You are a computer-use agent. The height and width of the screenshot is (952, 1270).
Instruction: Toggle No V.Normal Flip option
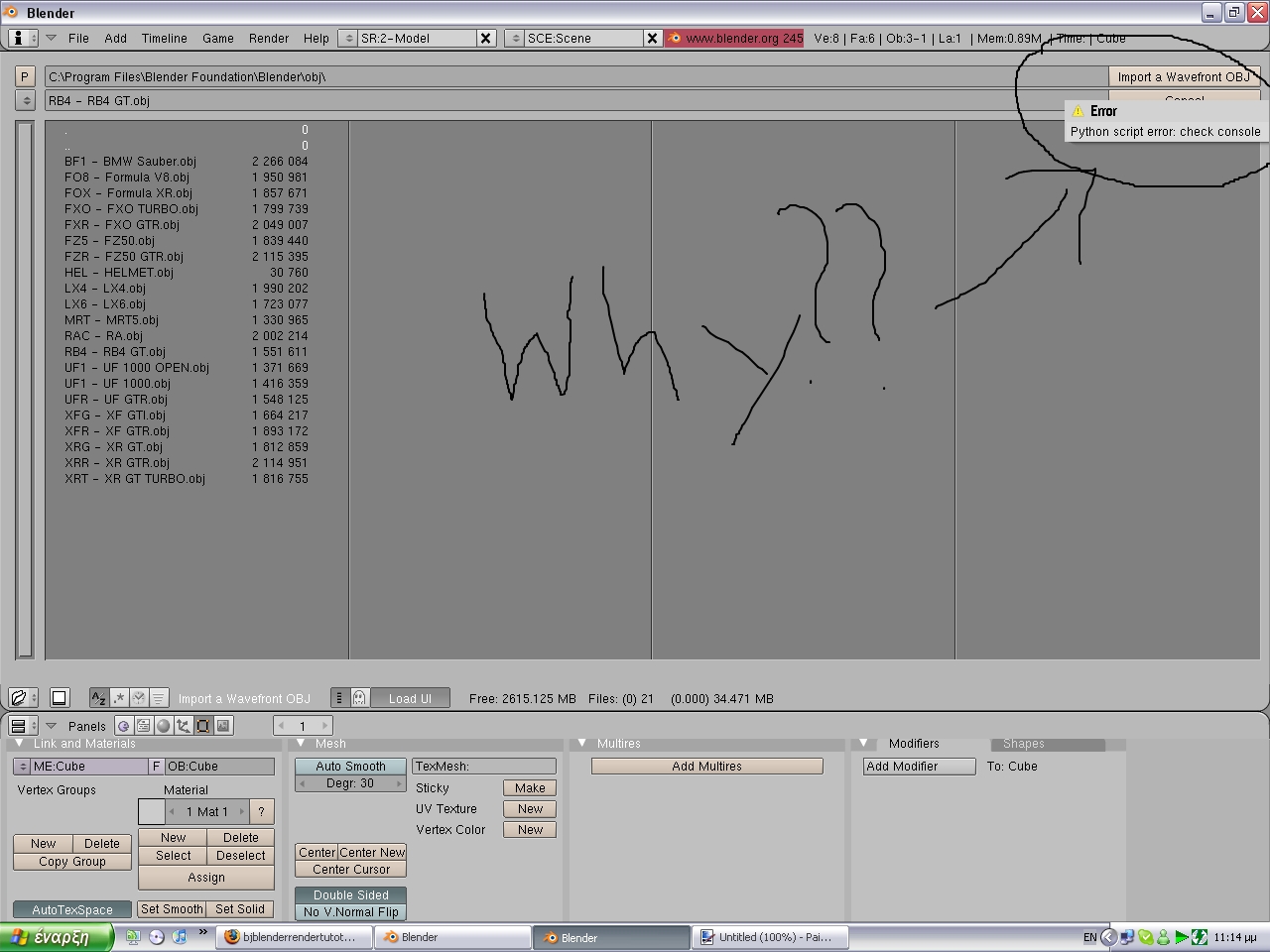pyautogui.click(x=350, y=911)
